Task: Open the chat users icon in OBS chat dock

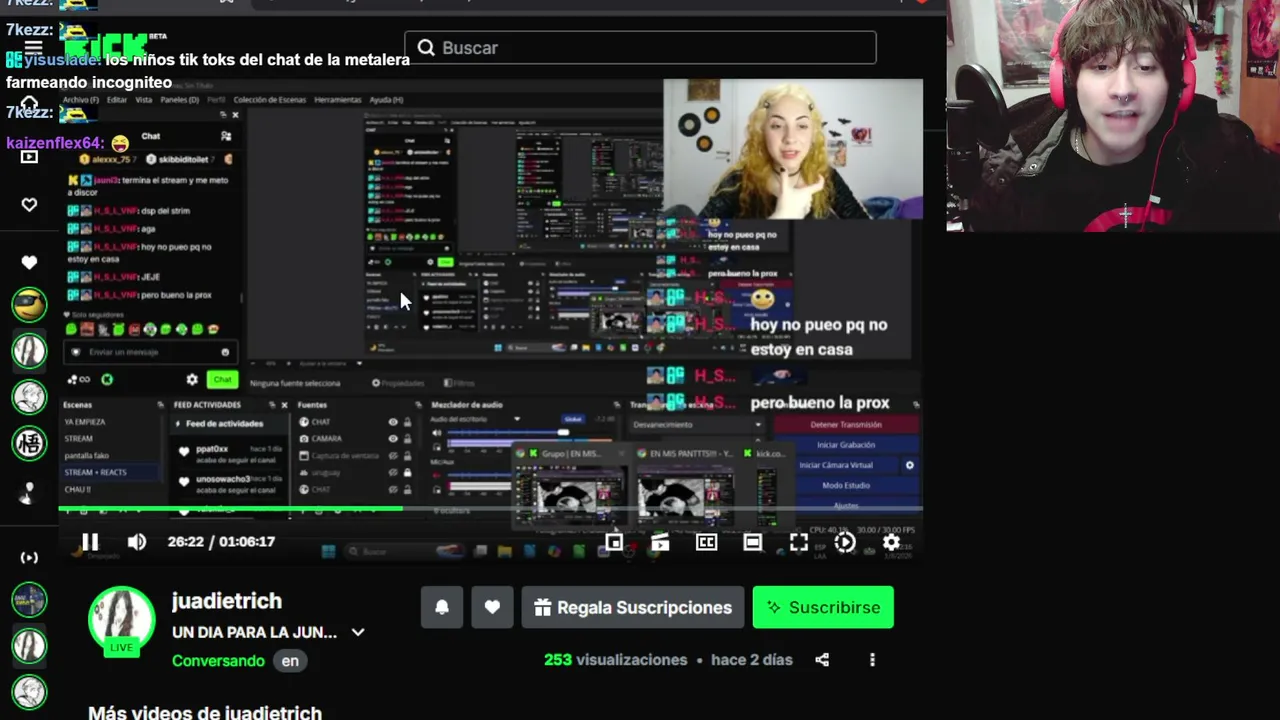Action: [226, 136]
